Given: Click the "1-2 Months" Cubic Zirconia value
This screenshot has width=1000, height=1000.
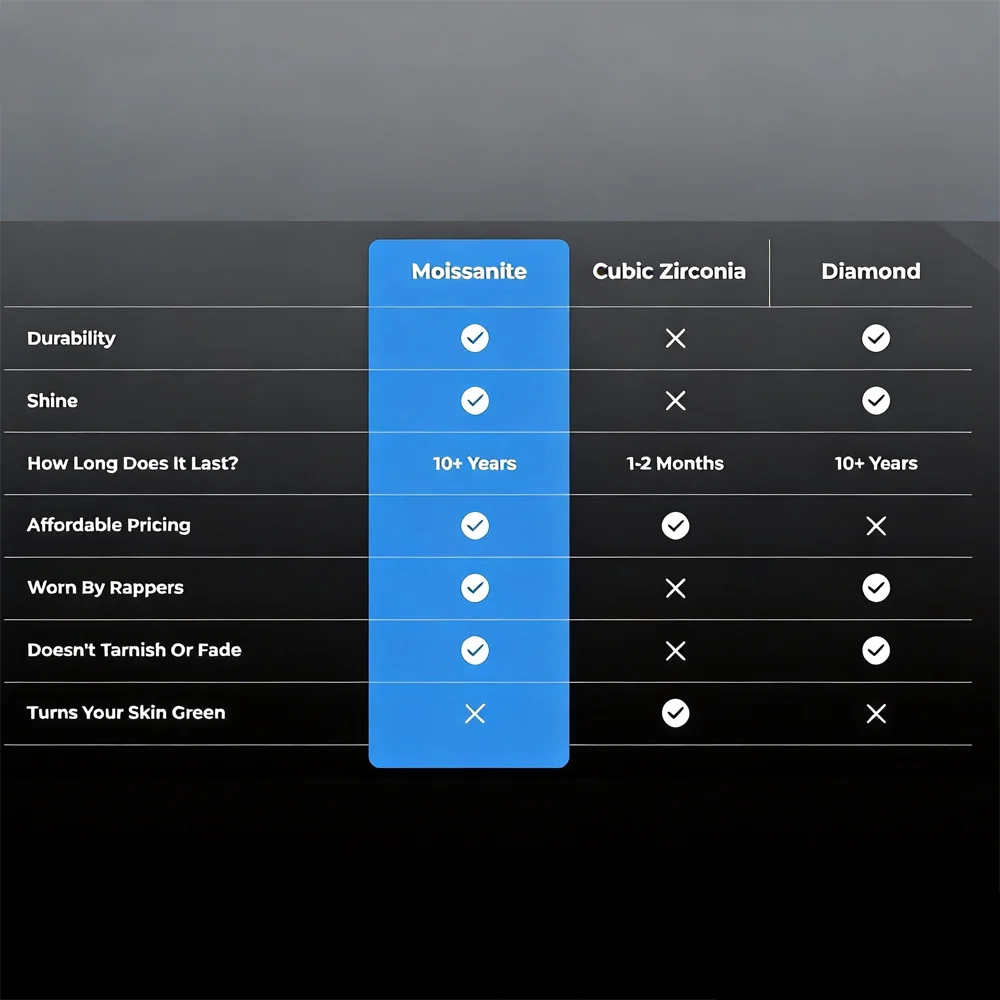Looking at the screenshot, I should pos(675,464).
